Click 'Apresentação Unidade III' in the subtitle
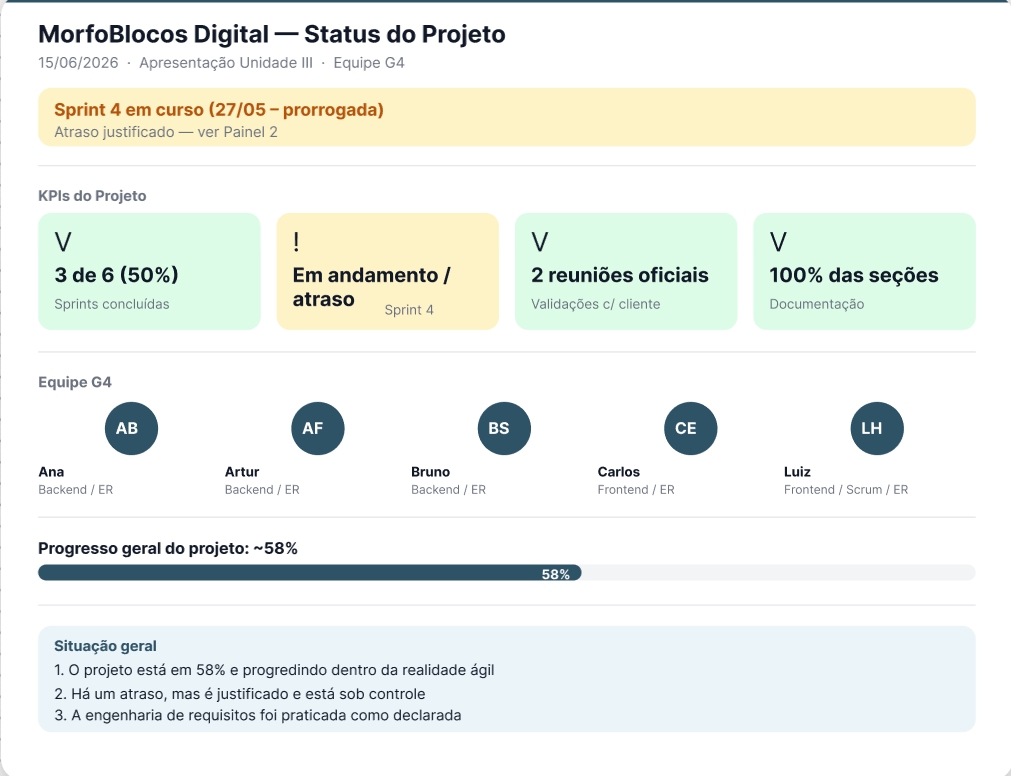The height and width of the screenshot is (776, 1011). pos(226,63)
